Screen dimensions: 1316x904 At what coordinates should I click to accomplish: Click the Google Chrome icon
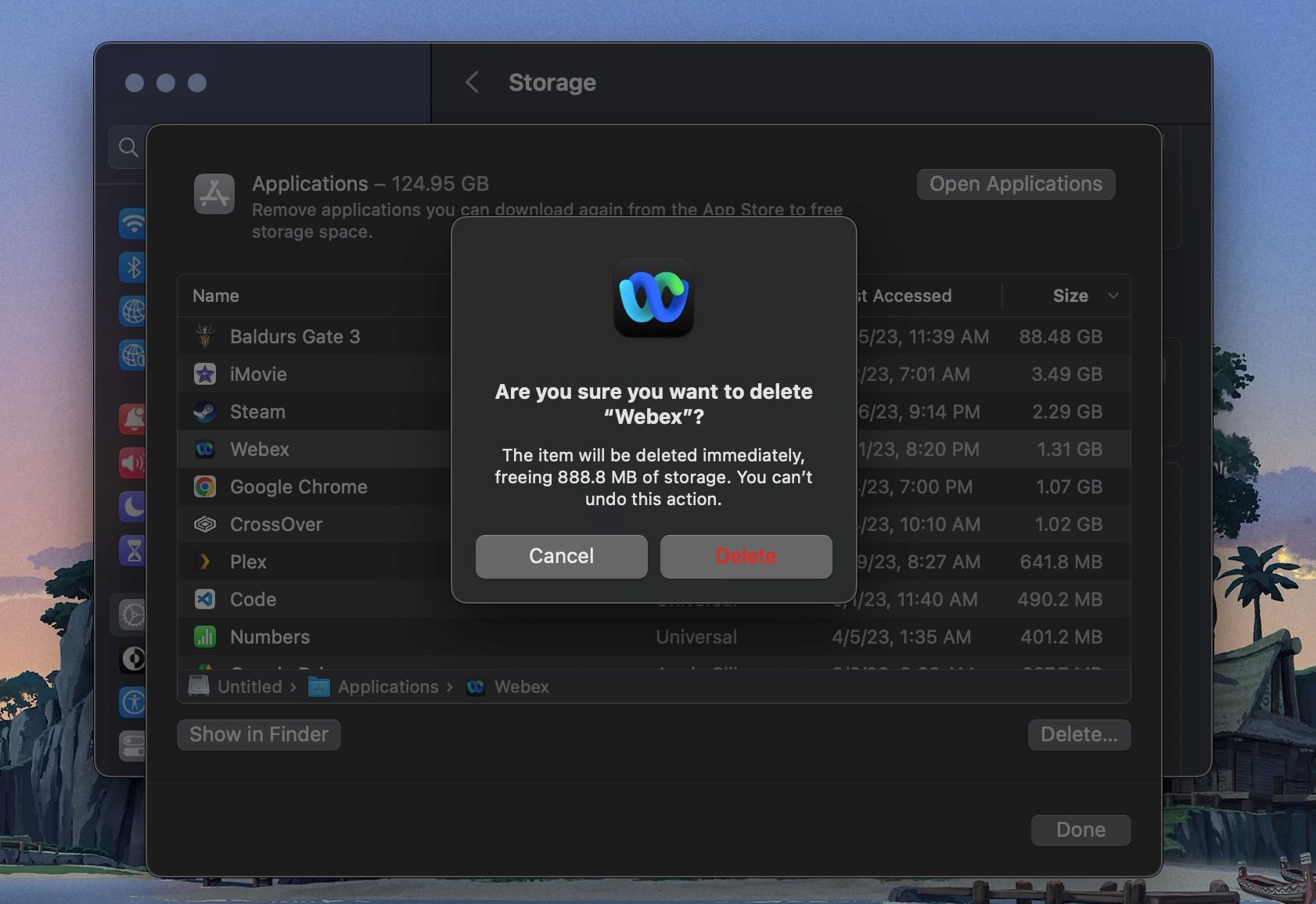(x=205, y=486)
